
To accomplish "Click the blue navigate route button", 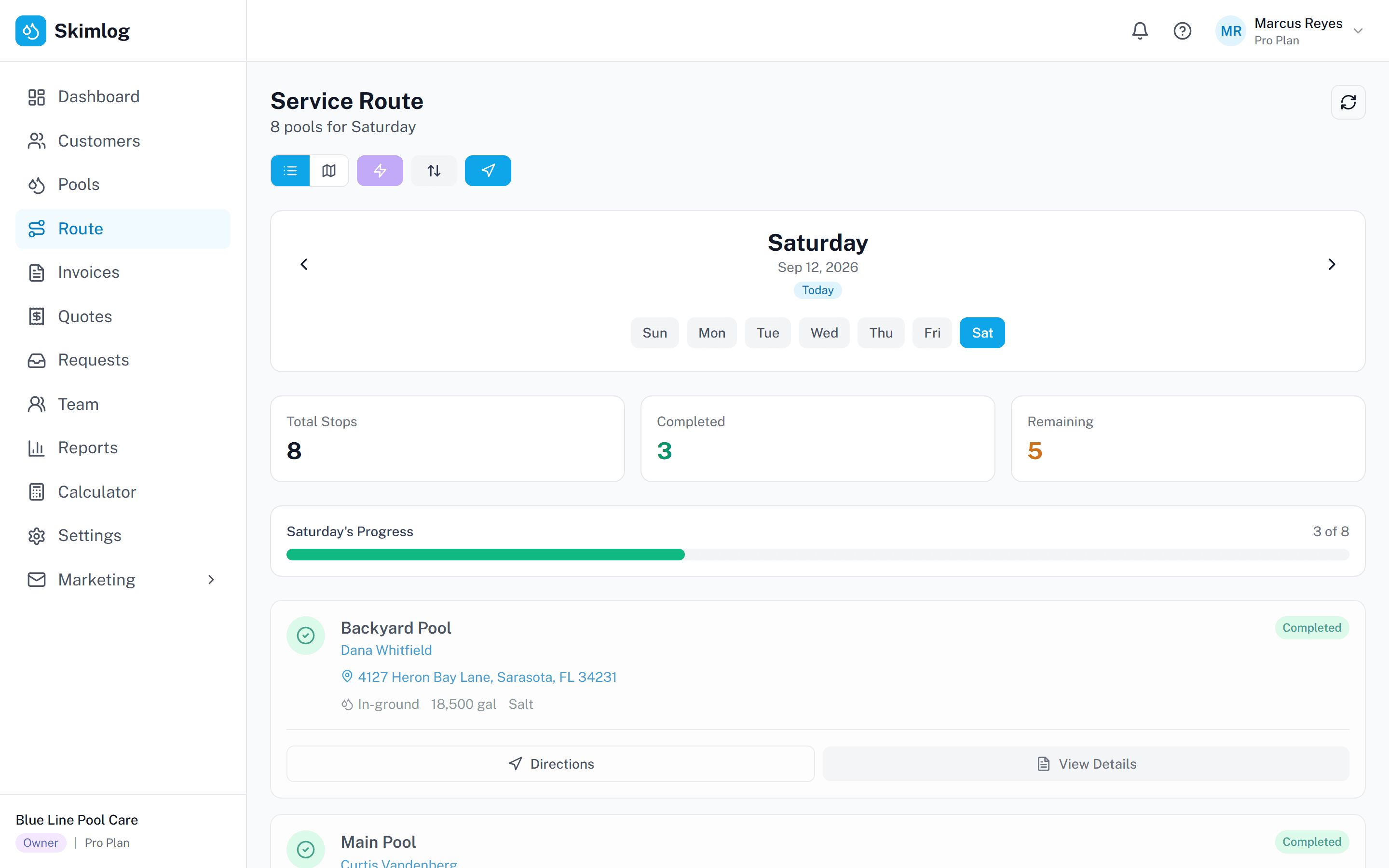I will pyautogui.click(x=488, y=171).
